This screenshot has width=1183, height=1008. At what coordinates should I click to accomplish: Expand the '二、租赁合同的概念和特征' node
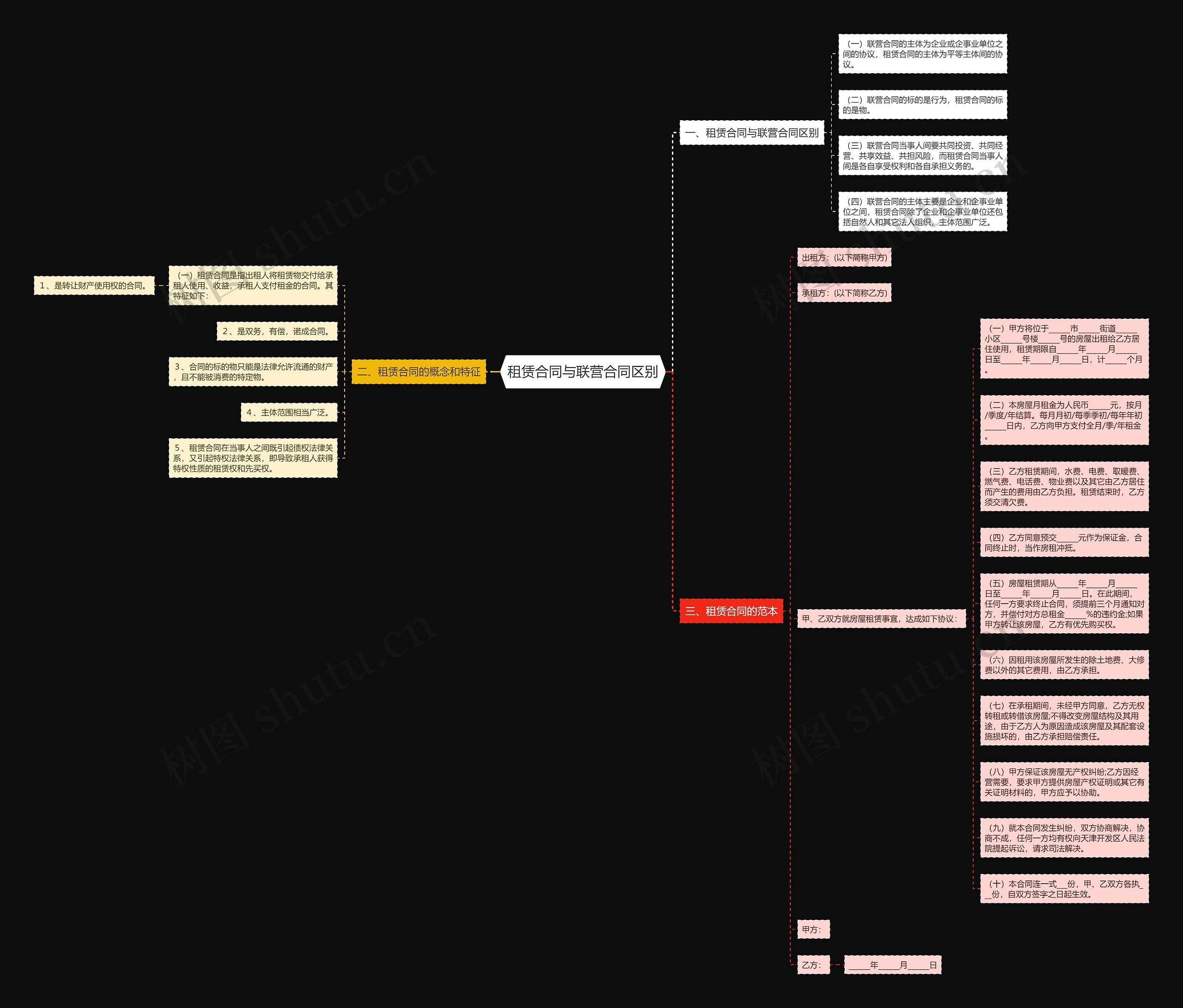click(x=427, y=375)
